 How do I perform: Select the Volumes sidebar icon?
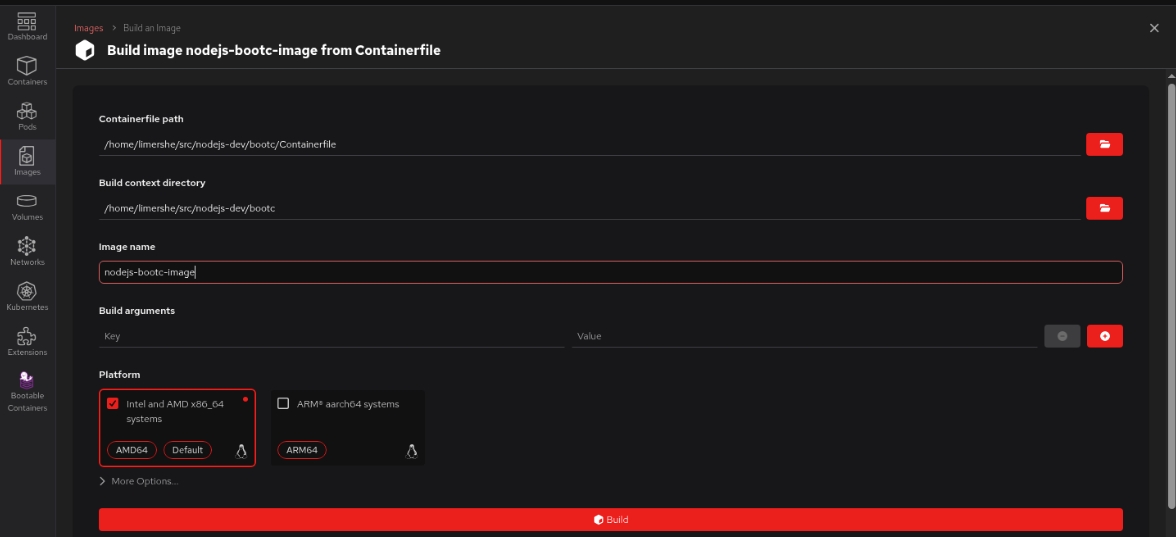click(27, 206)
